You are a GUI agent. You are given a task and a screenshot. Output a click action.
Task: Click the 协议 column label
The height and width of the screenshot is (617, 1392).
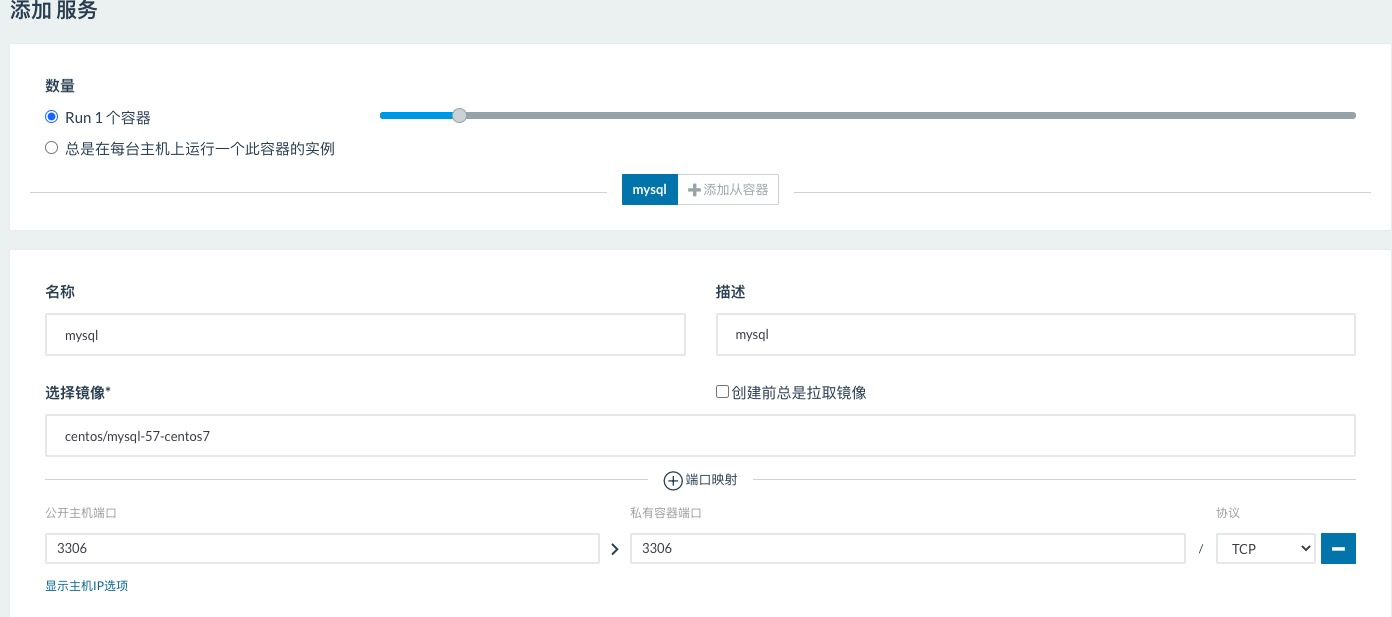(x=1228, y=512)
